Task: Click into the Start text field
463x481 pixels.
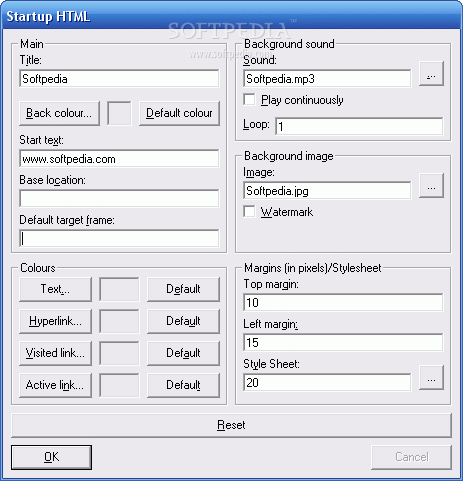Action: coord(119,159)
